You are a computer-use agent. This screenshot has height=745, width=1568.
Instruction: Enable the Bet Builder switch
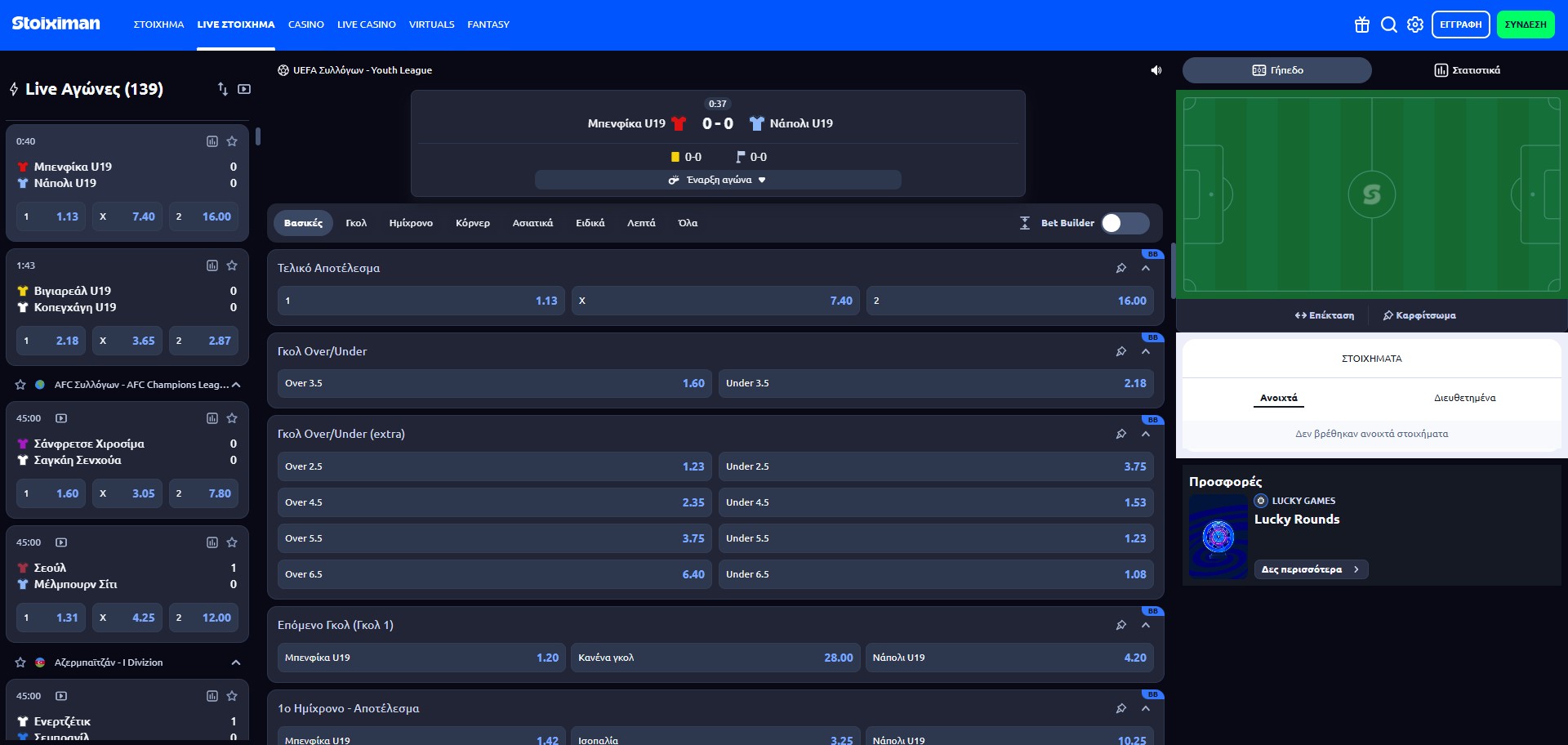pos(1125,223)
